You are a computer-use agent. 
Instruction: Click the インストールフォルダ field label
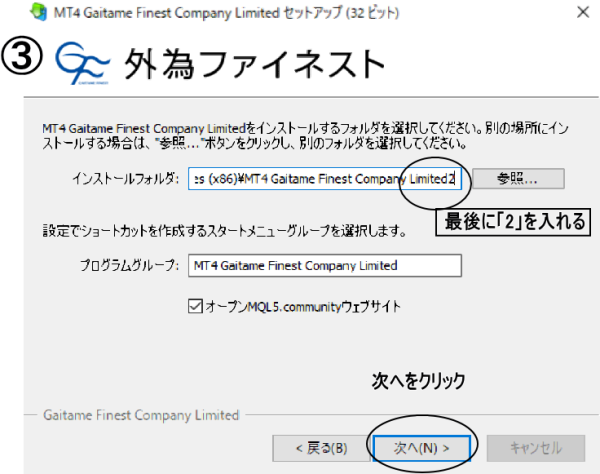[127, 179]
